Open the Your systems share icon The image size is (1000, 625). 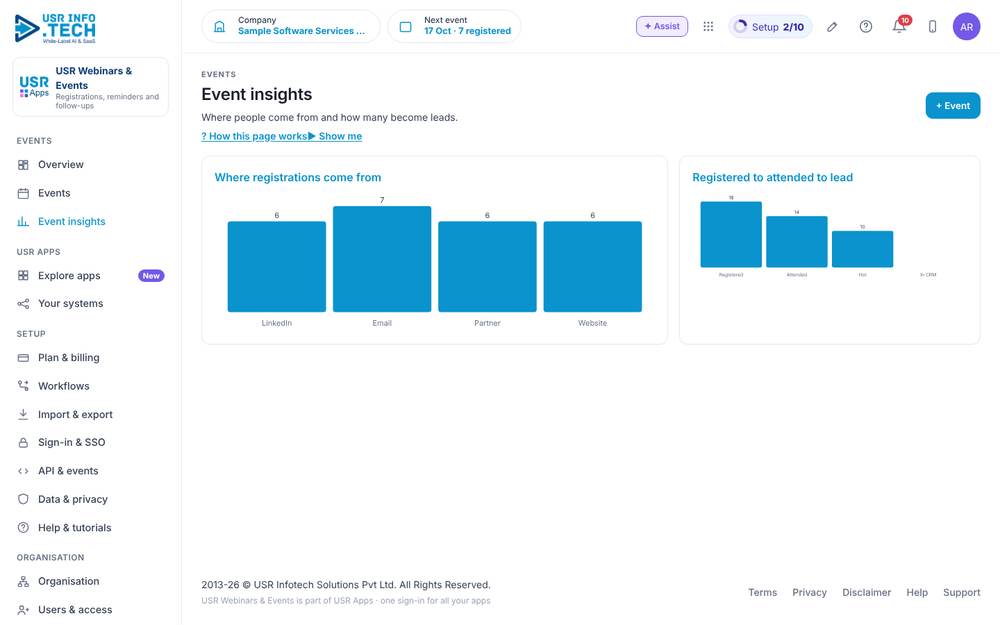[x=23, y=304]
